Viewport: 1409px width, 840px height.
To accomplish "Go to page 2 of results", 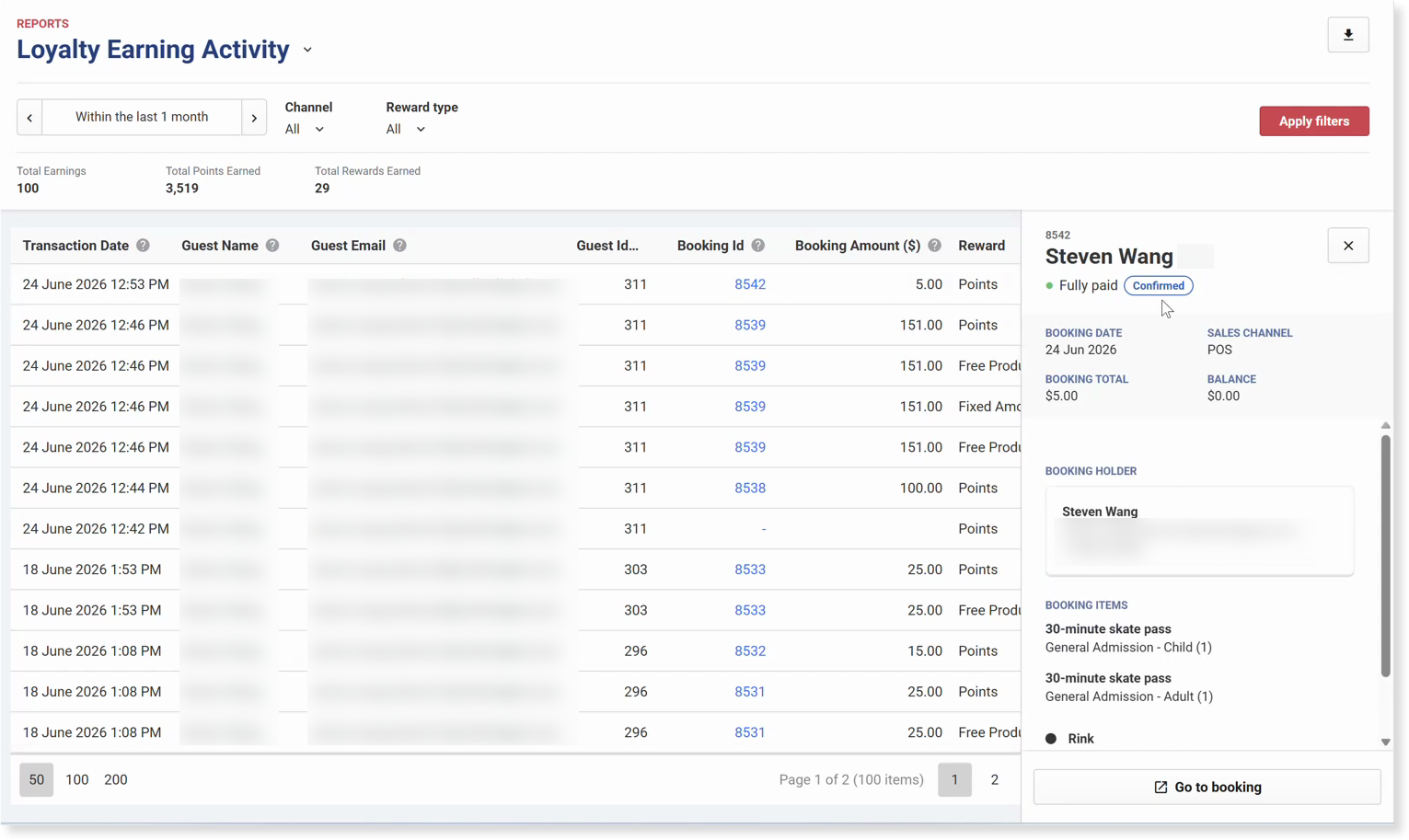I will pyautogui.click(x=994, y=780).
